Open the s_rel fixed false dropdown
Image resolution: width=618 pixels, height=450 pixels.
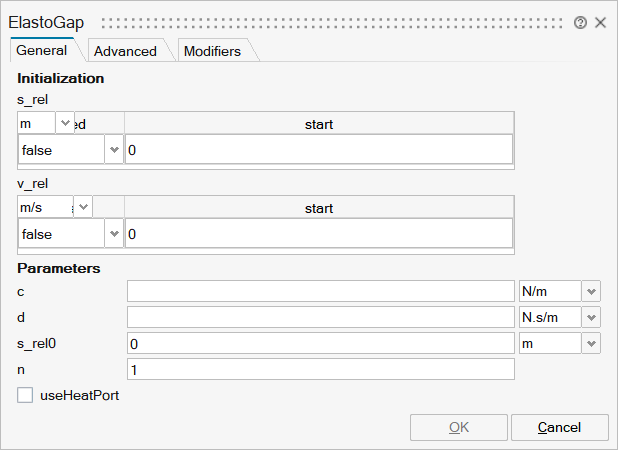click(x=113, y=150)
